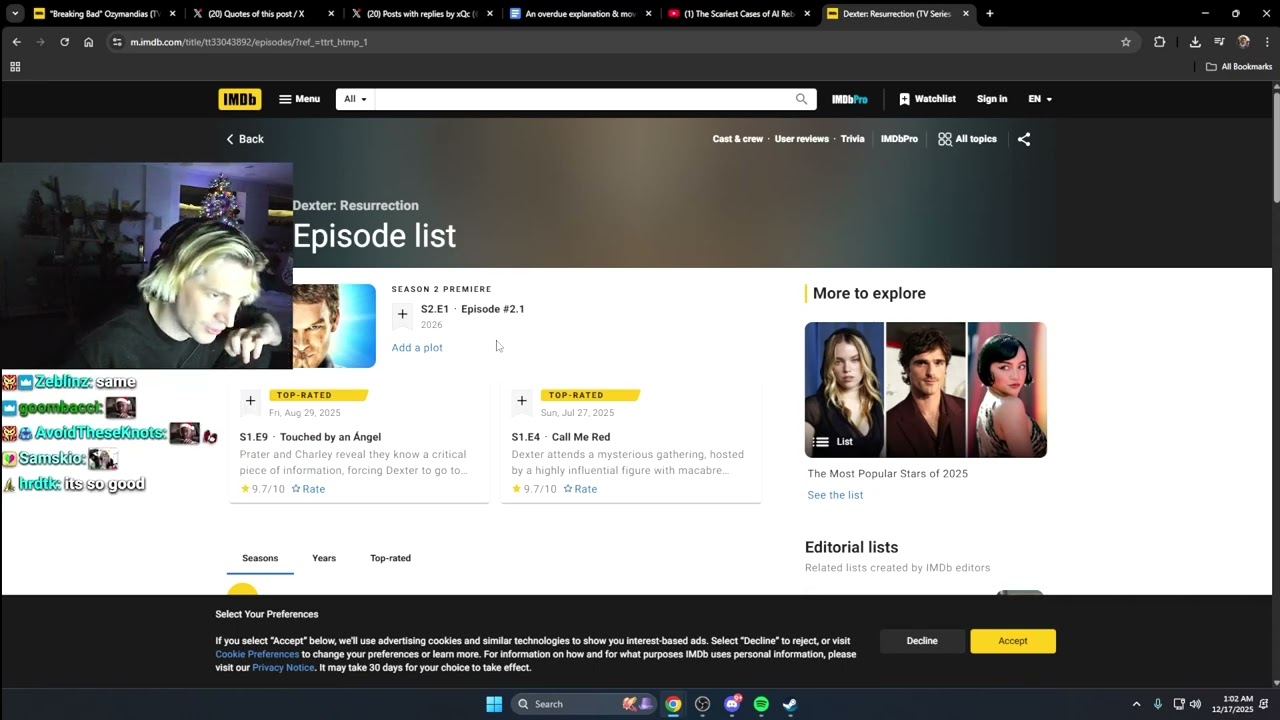Open apps grid in bookmarks bar

(x=15, y=67)
